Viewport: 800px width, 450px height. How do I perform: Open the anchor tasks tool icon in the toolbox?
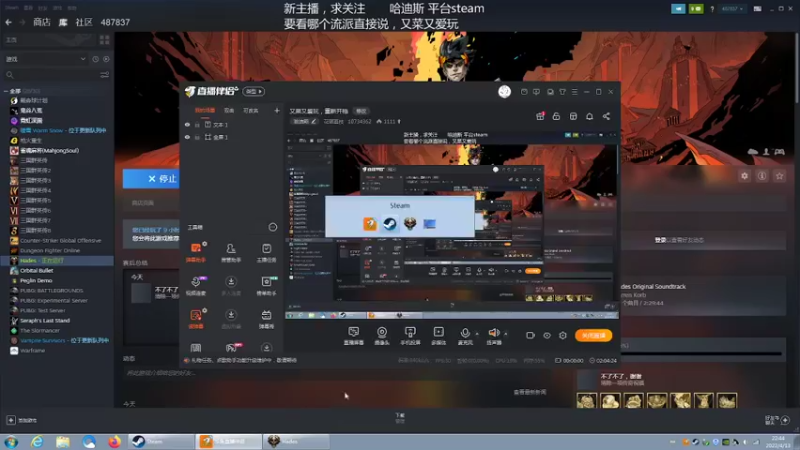[266, 253]
